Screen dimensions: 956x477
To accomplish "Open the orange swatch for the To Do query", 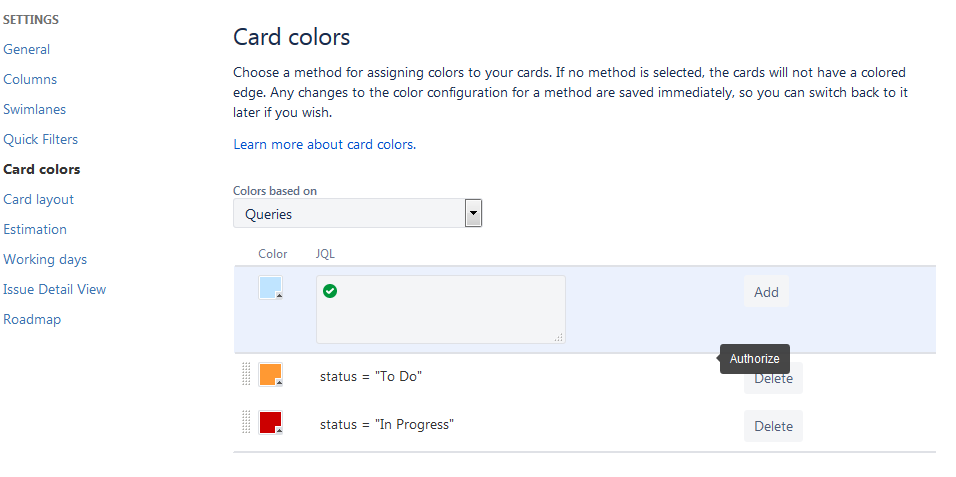I will [x=270, y=375].
